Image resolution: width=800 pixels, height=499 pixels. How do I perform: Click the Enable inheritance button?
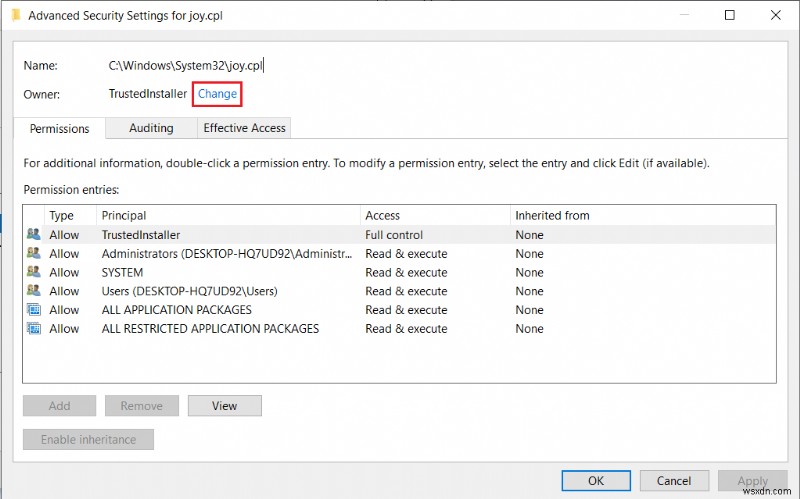tap(88, 439)
